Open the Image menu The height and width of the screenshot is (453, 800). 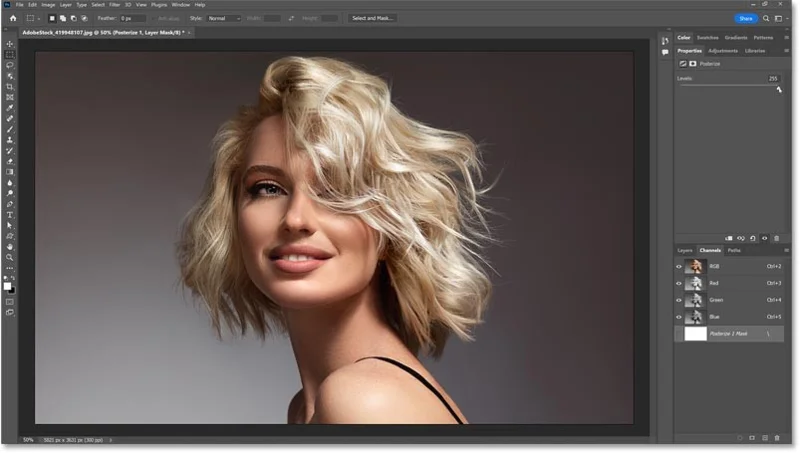pos(48,5)
